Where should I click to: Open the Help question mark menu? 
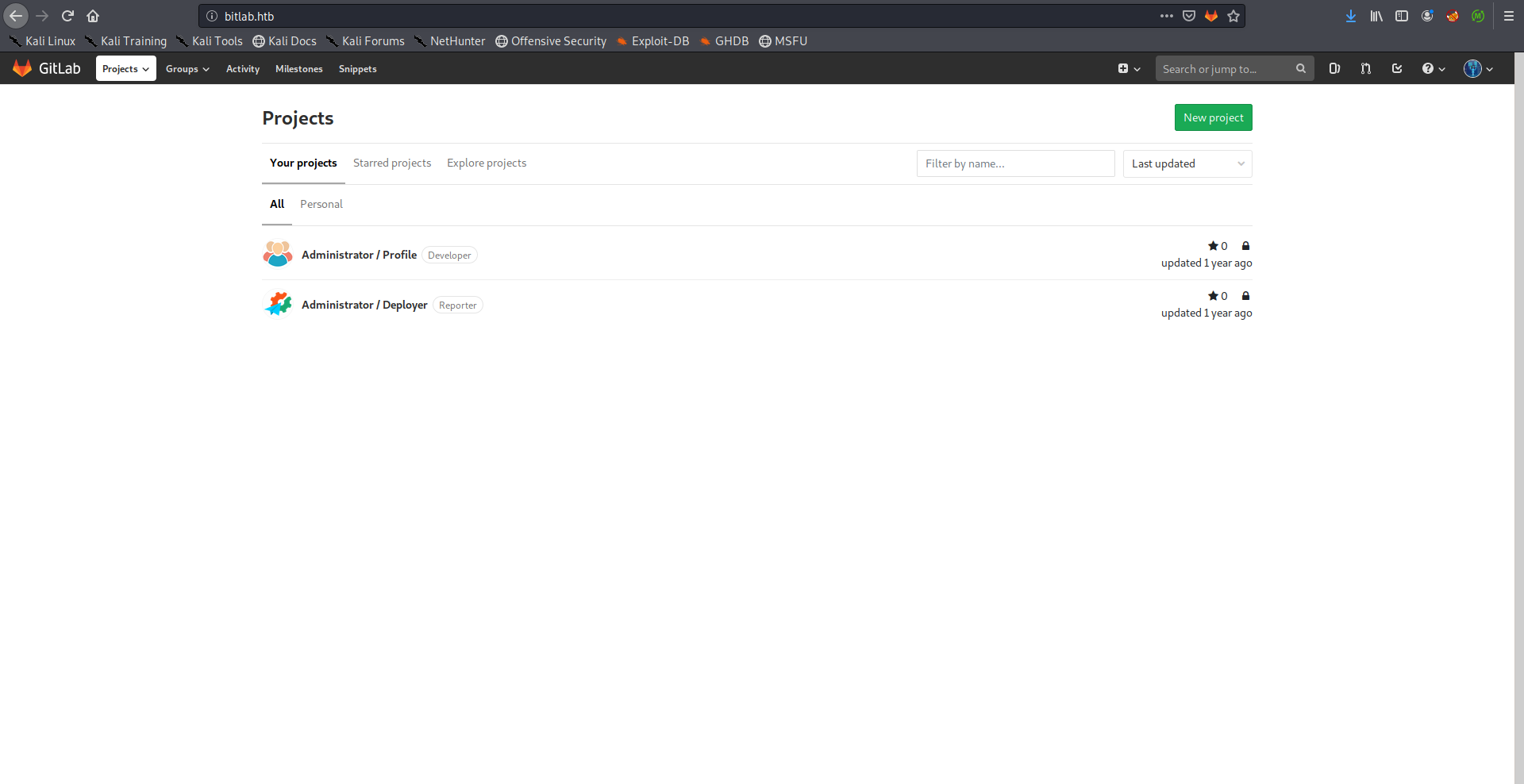(1434, 69)
